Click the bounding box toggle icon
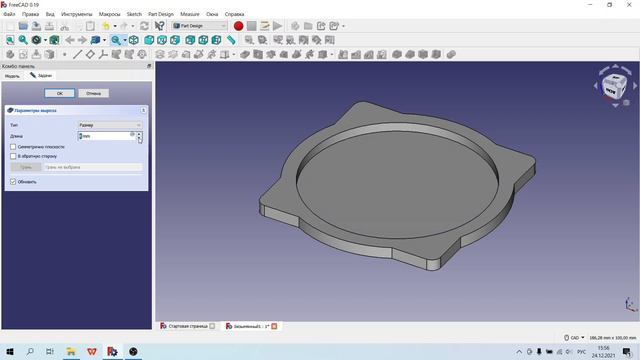The width and height of the screenshot is (640, 360). click(x=54, y=40)
